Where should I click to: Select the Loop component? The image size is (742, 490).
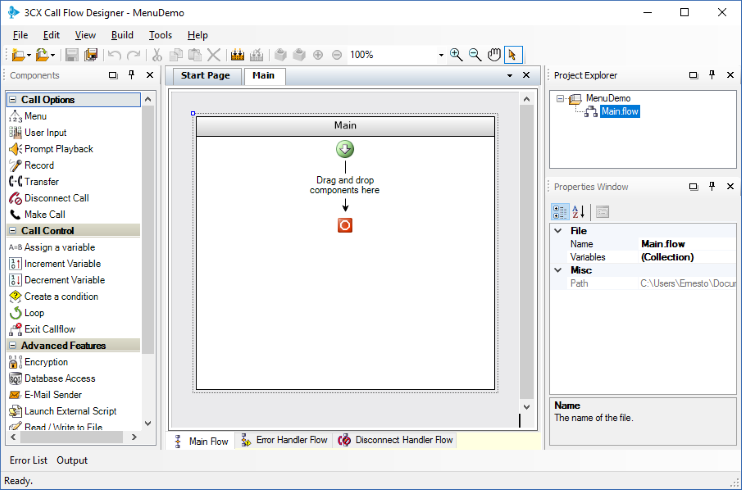point(27,313)
